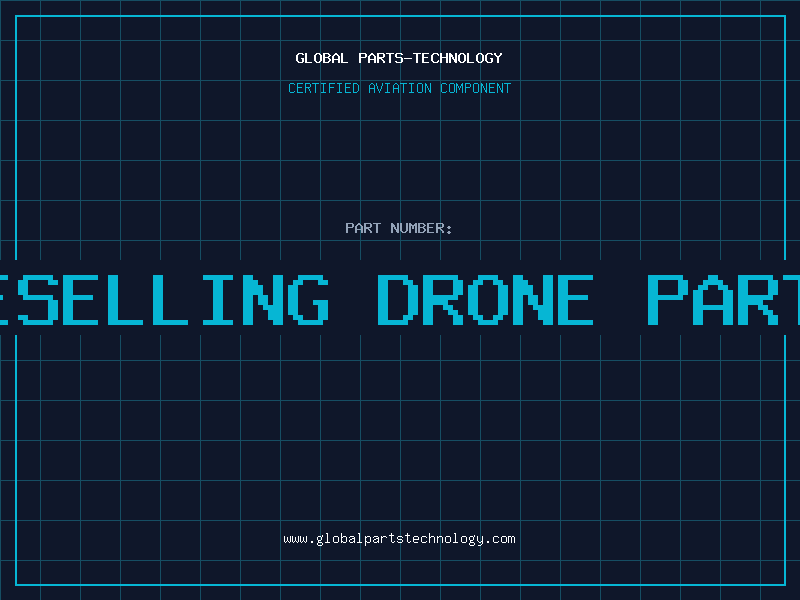Image resolution: width=800 pixels, height=600 pixels.
Task: Click the letter O in DRONE
Action: pyautogui.click(x=487, y=299)
